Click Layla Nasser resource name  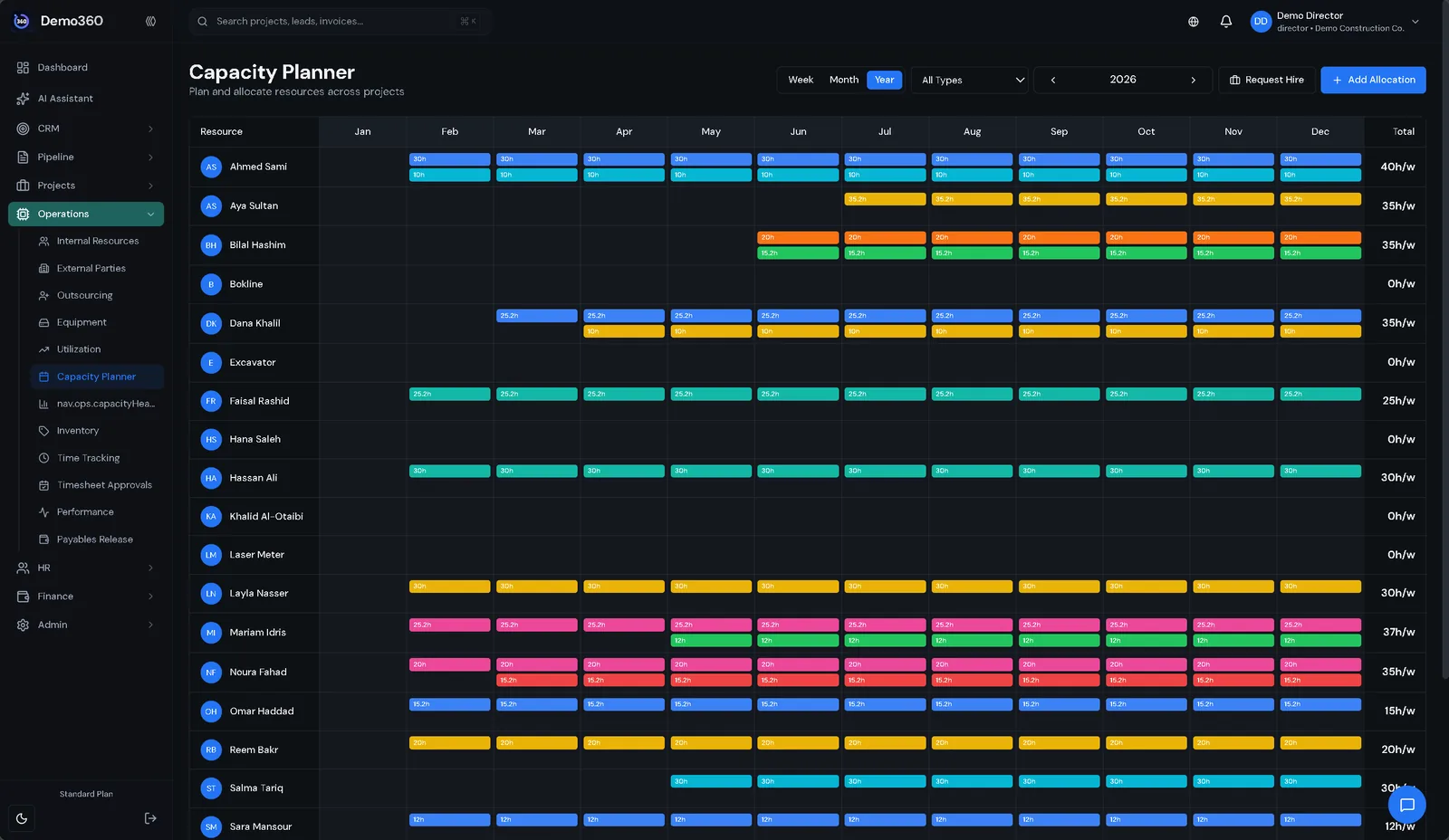click(259, 594)
